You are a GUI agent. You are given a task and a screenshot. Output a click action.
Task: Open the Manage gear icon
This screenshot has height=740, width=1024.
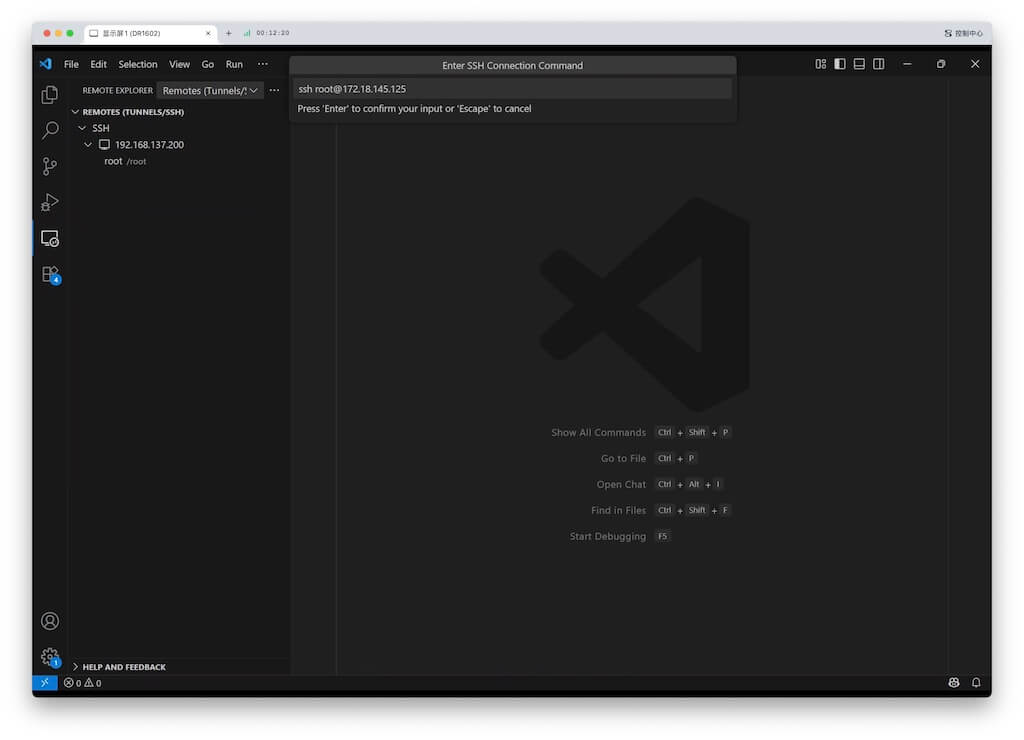coord(49,657)
